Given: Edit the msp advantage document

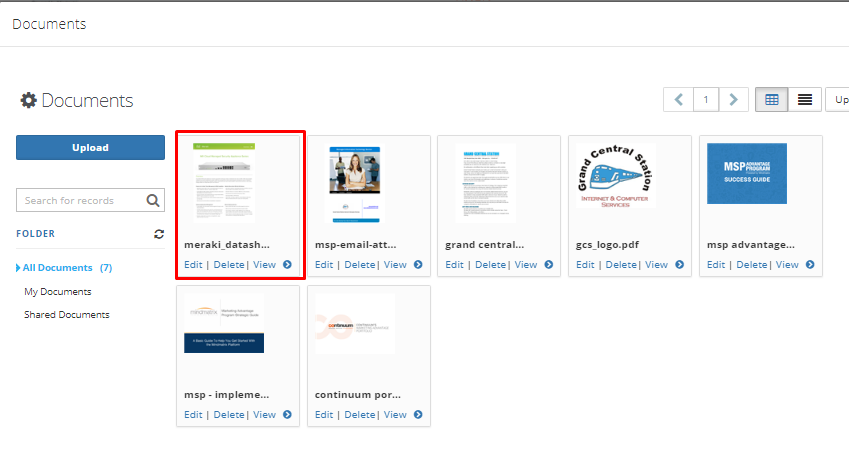Looking at the screenshot, I should click(716, 265).
